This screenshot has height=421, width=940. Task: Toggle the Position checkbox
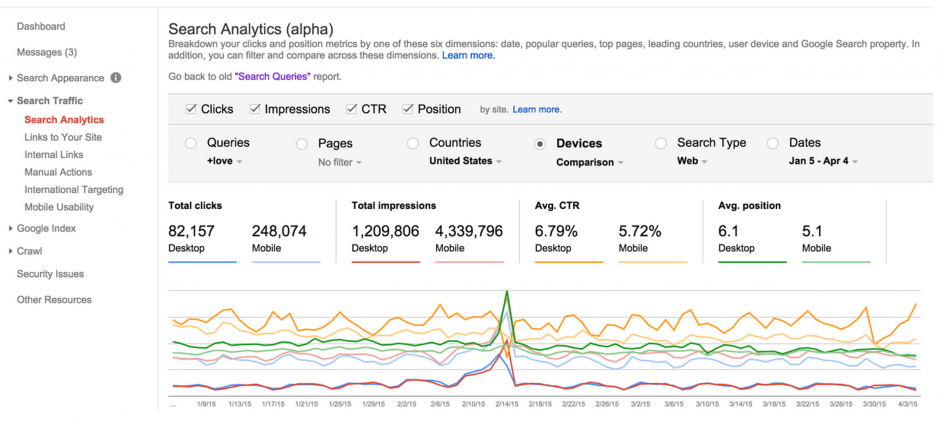(x=408, y=109)
